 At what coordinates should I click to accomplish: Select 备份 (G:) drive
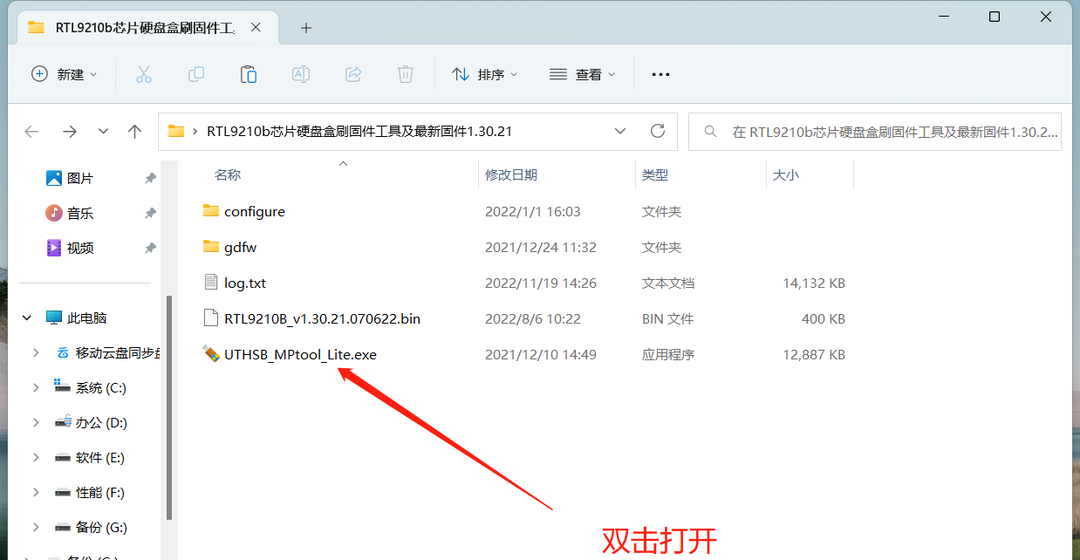tap(101, 527)
